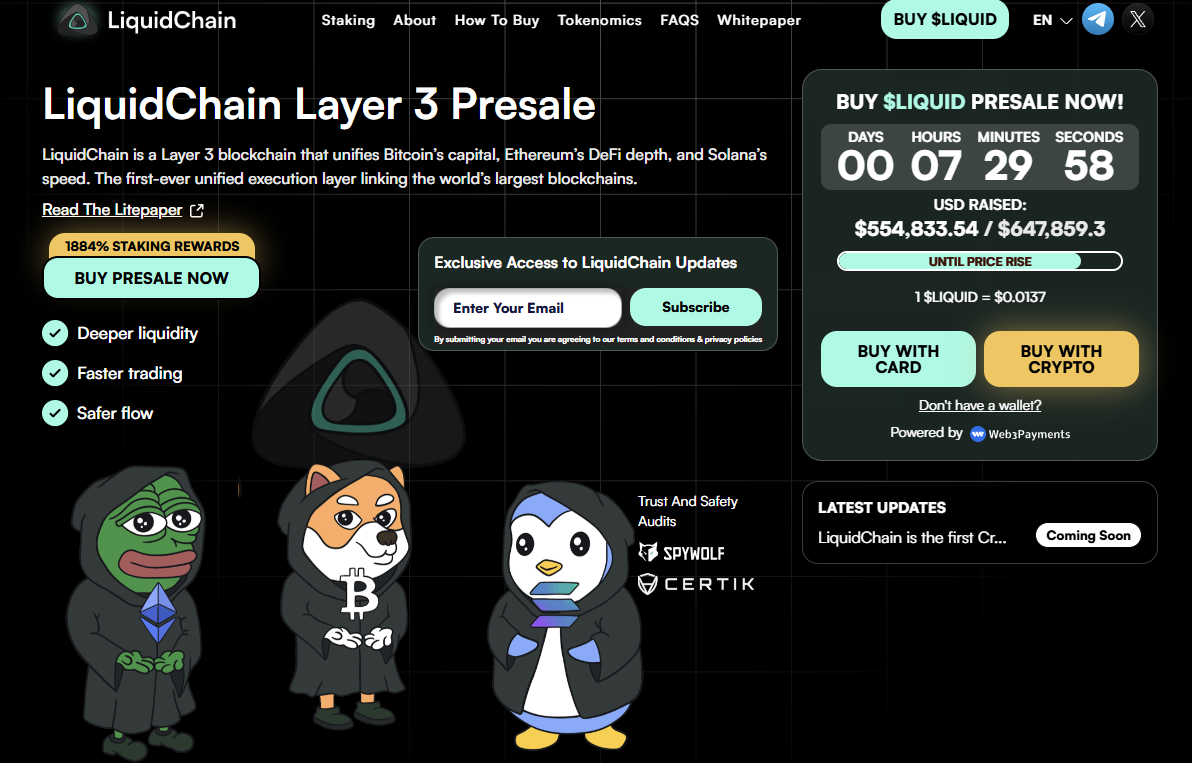Viewport: 1192px width, 763px height.
Task: Open the Telegram channel icon
Action: pyautogui.click(x=1097, y=20)
